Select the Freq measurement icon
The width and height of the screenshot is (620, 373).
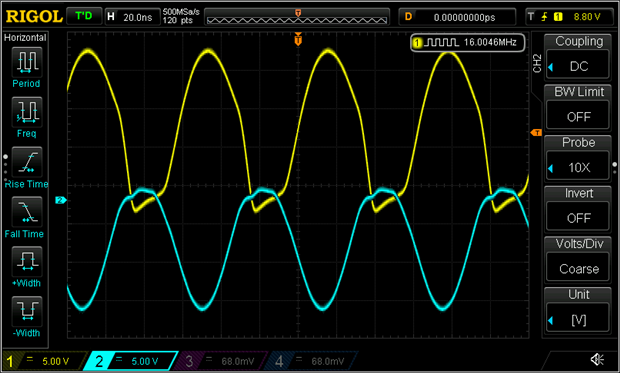pos(27,112)
